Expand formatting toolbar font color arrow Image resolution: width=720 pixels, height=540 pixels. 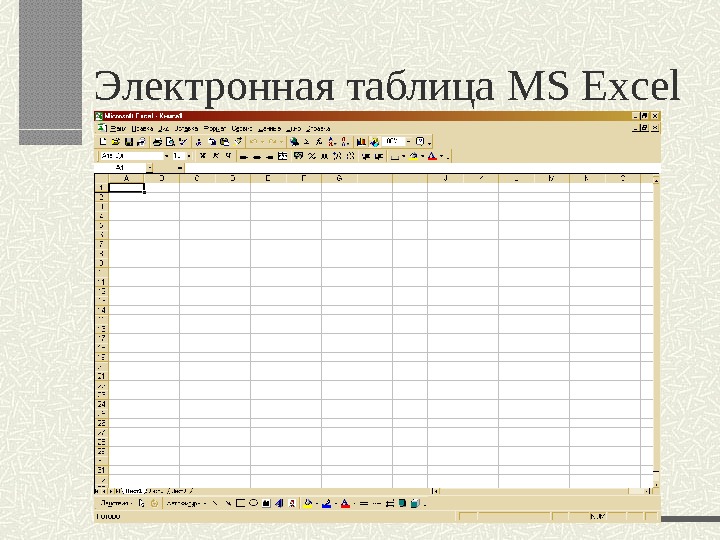pyautogui.click(x=442, y=157)
